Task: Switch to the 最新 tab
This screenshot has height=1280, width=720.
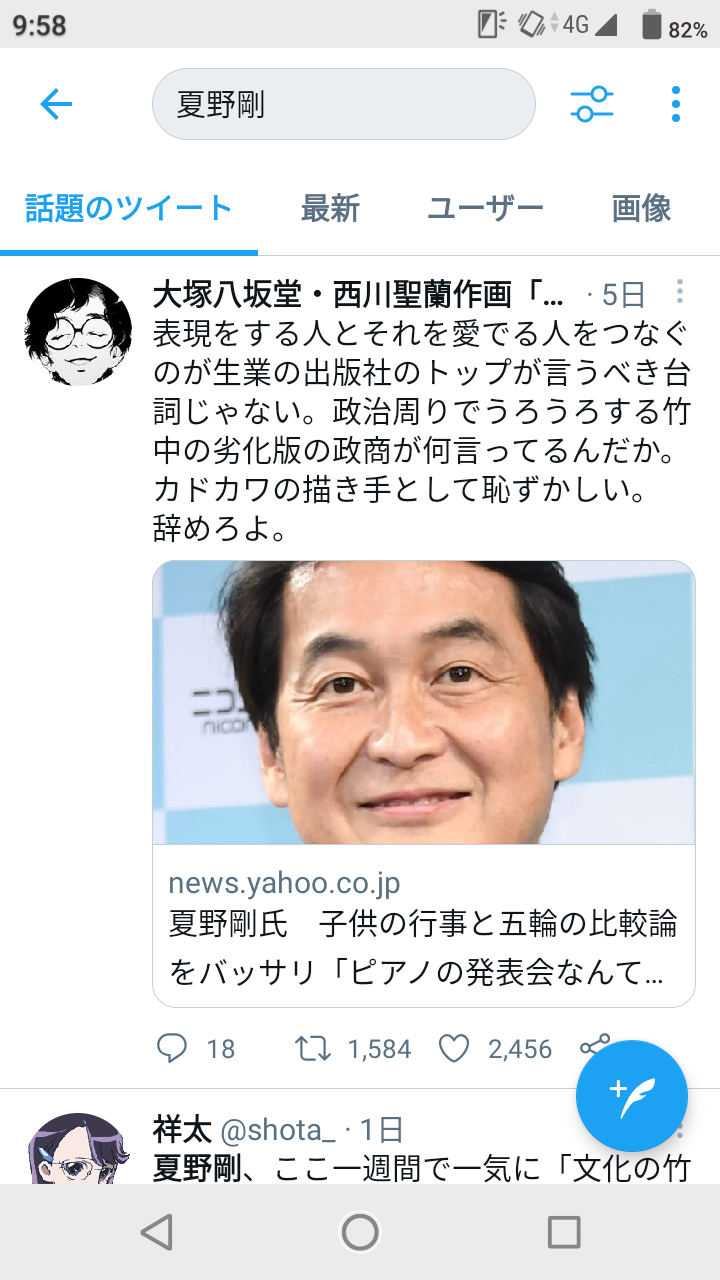Action: (x=330, y=209)
